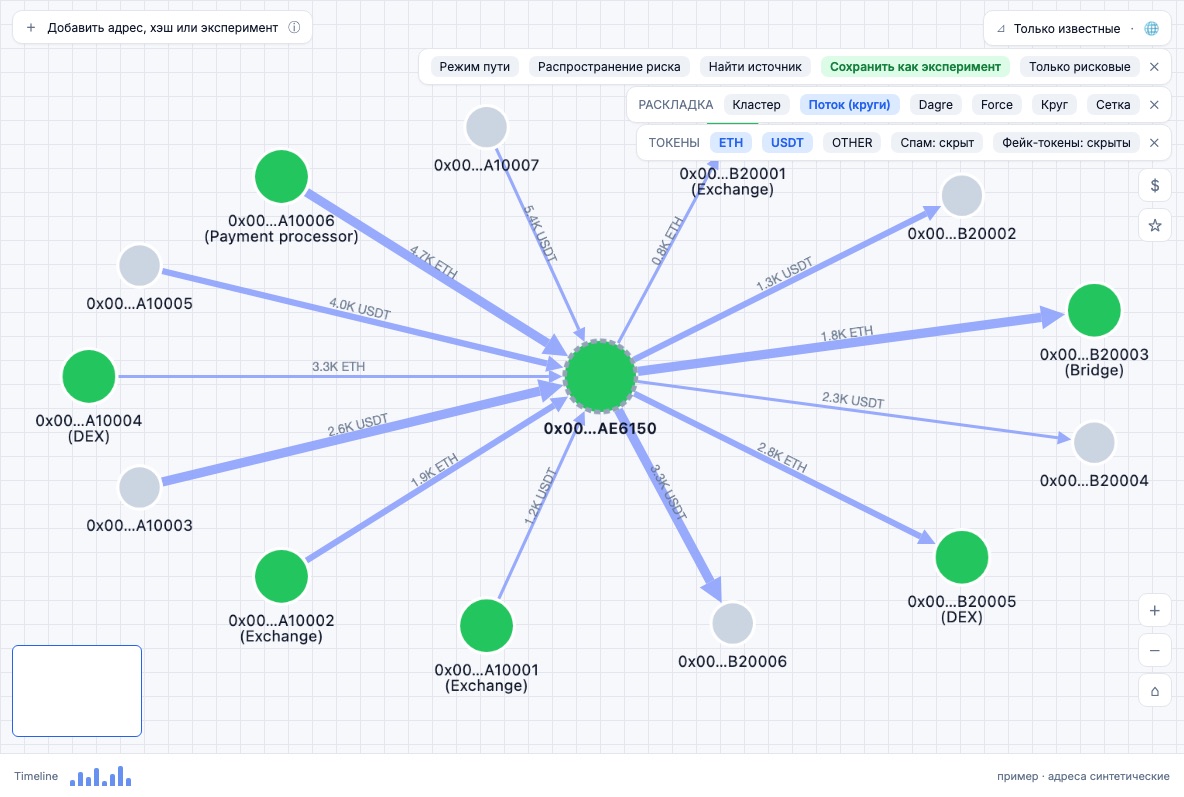
Task: Click the 1.2K USDT edge label
Action: [x=540, y=496]
